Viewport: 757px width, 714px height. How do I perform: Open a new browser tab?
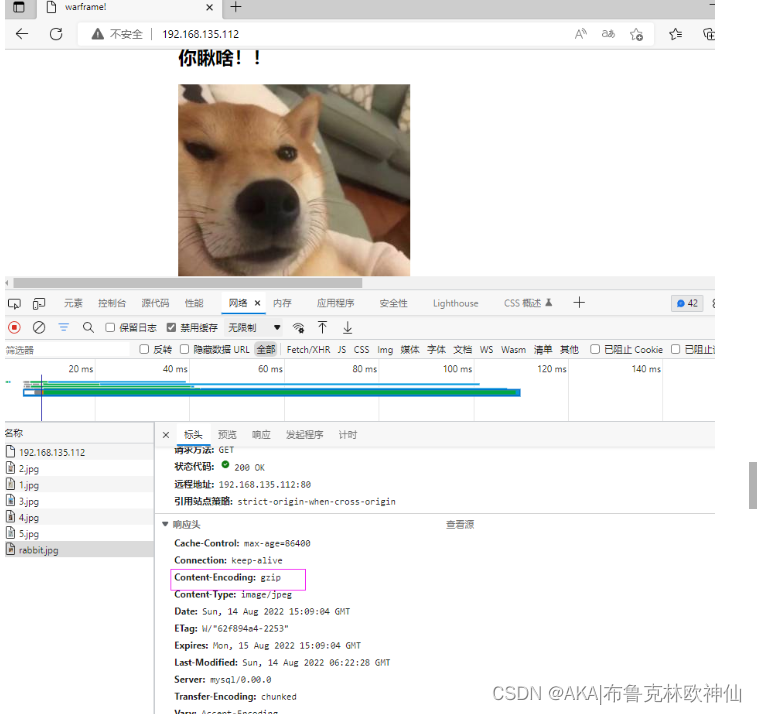pos(236,7)
